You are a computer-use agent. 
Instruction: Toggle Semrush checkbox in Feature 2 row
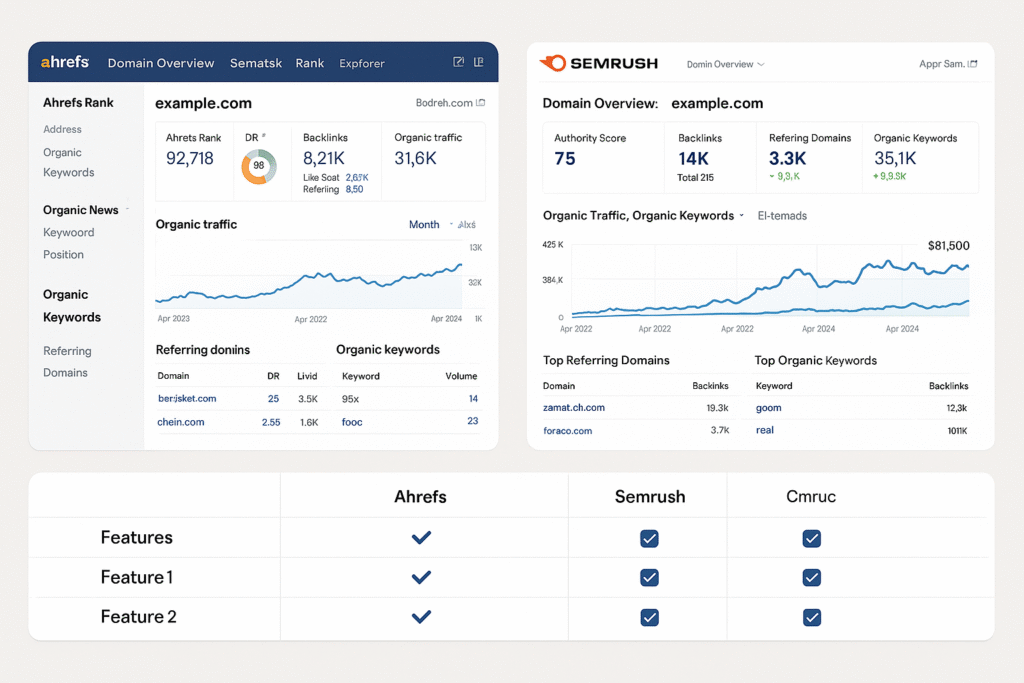[649, 618]
